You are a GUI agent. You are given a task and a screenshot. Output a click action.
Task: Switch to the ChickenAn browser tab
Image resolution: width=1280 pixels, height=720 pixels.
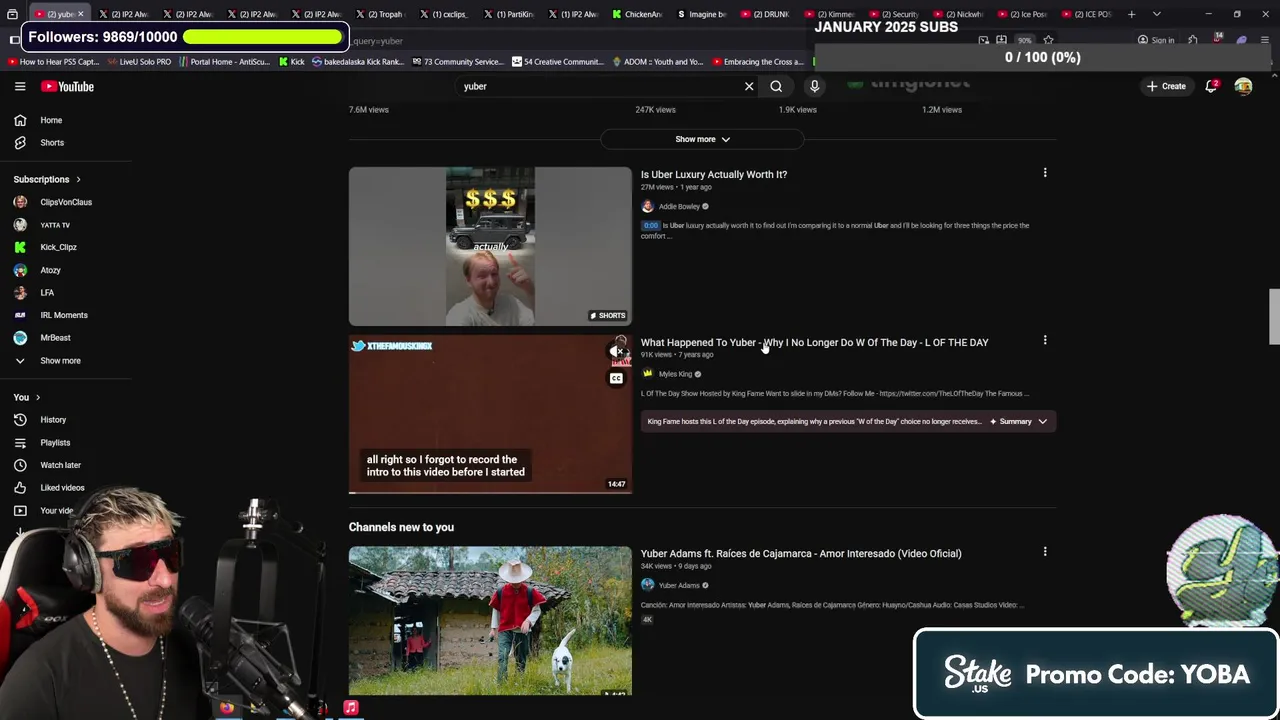click(637, 14)
